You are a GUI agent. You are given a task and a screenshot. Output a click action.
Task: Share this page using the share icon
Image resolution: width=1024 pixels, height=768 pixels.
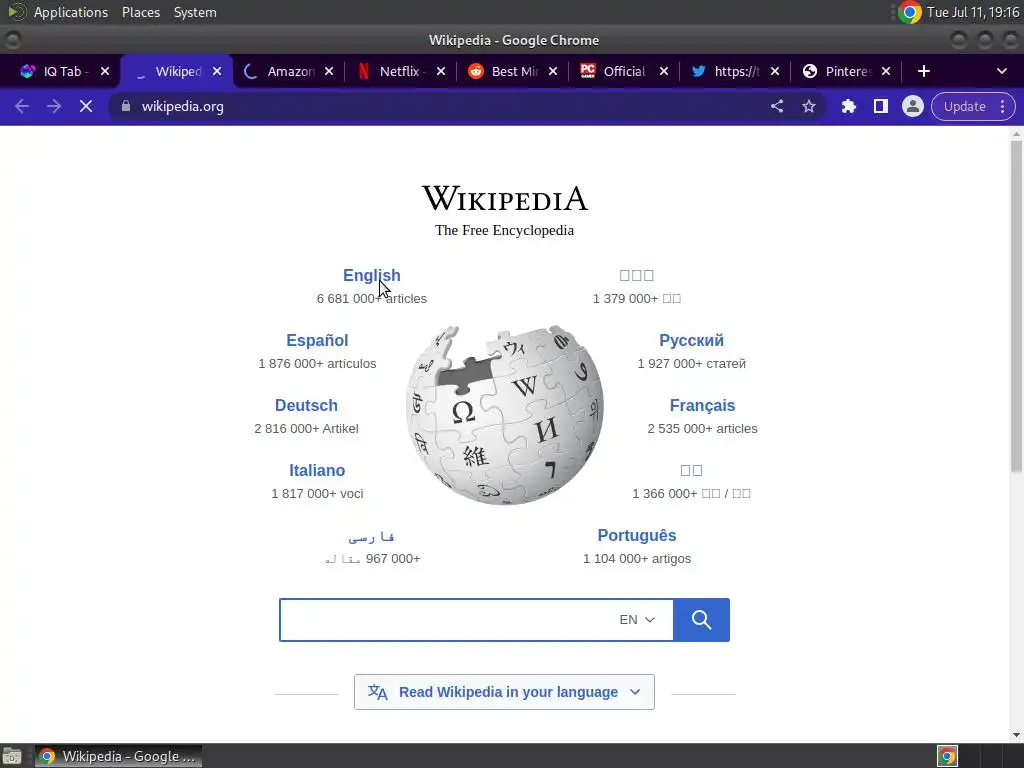776,106
